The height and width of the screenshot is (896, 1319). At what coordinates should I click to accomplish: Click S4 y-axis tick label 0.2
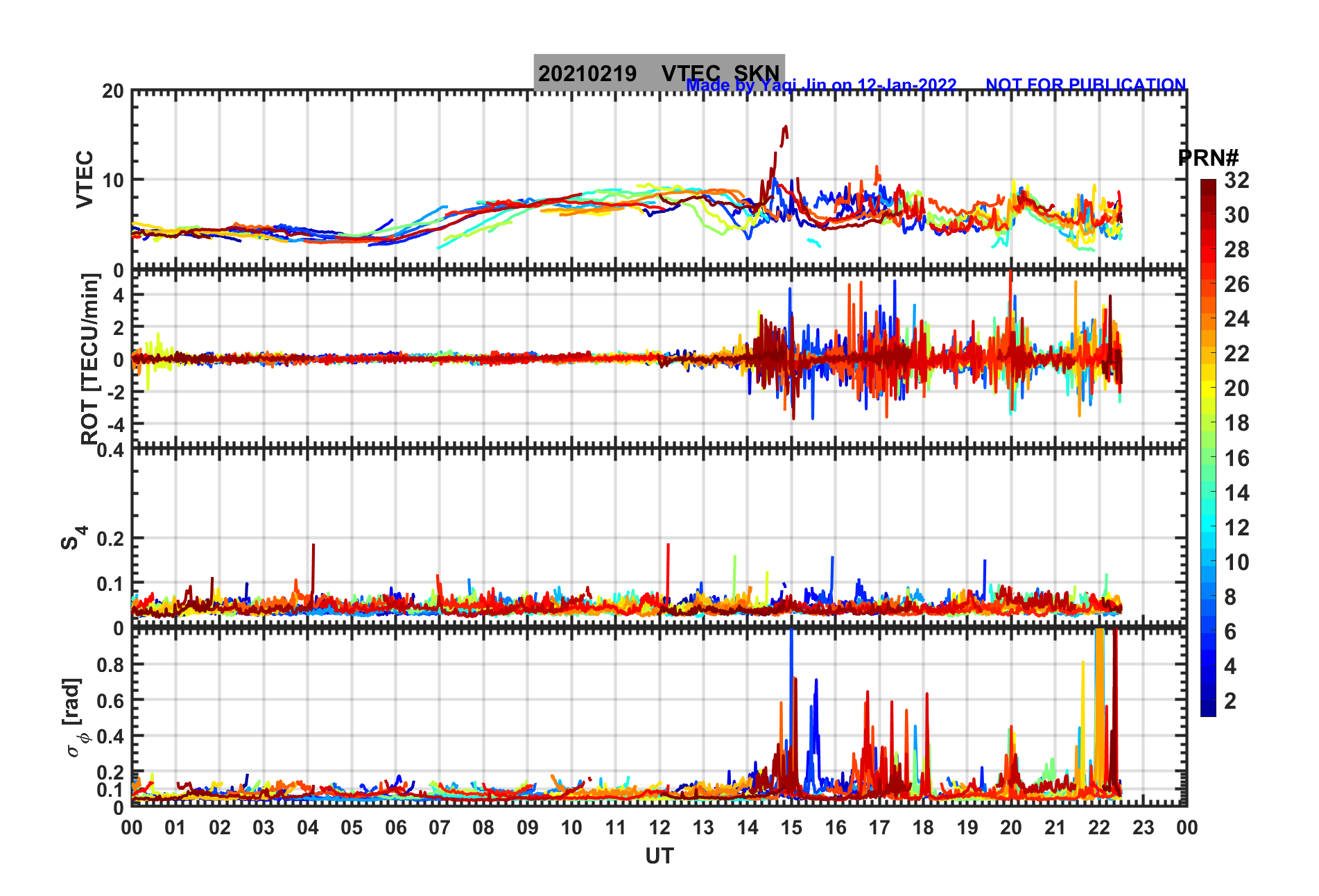111,538
